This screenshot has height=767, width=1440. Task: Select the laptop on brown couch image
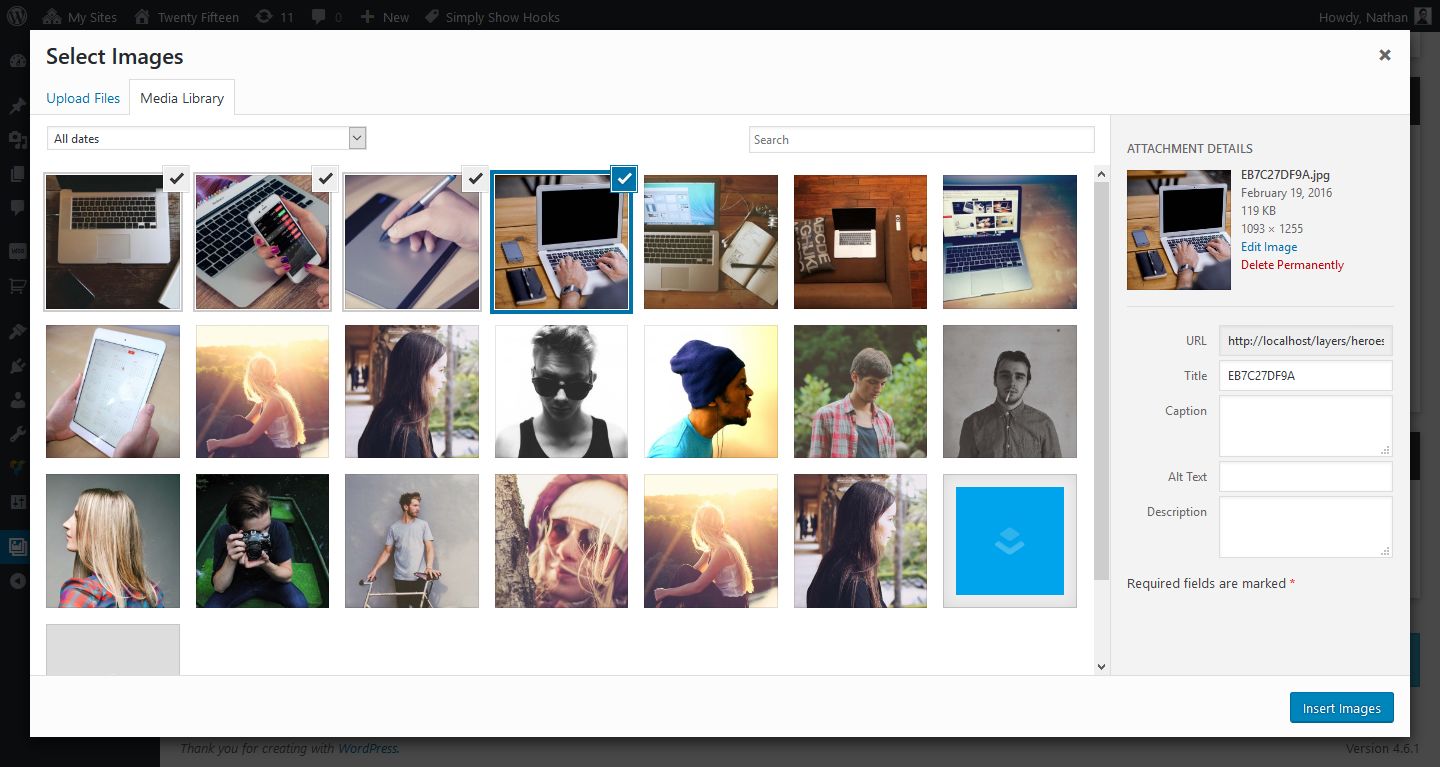(x=860, y=242)
